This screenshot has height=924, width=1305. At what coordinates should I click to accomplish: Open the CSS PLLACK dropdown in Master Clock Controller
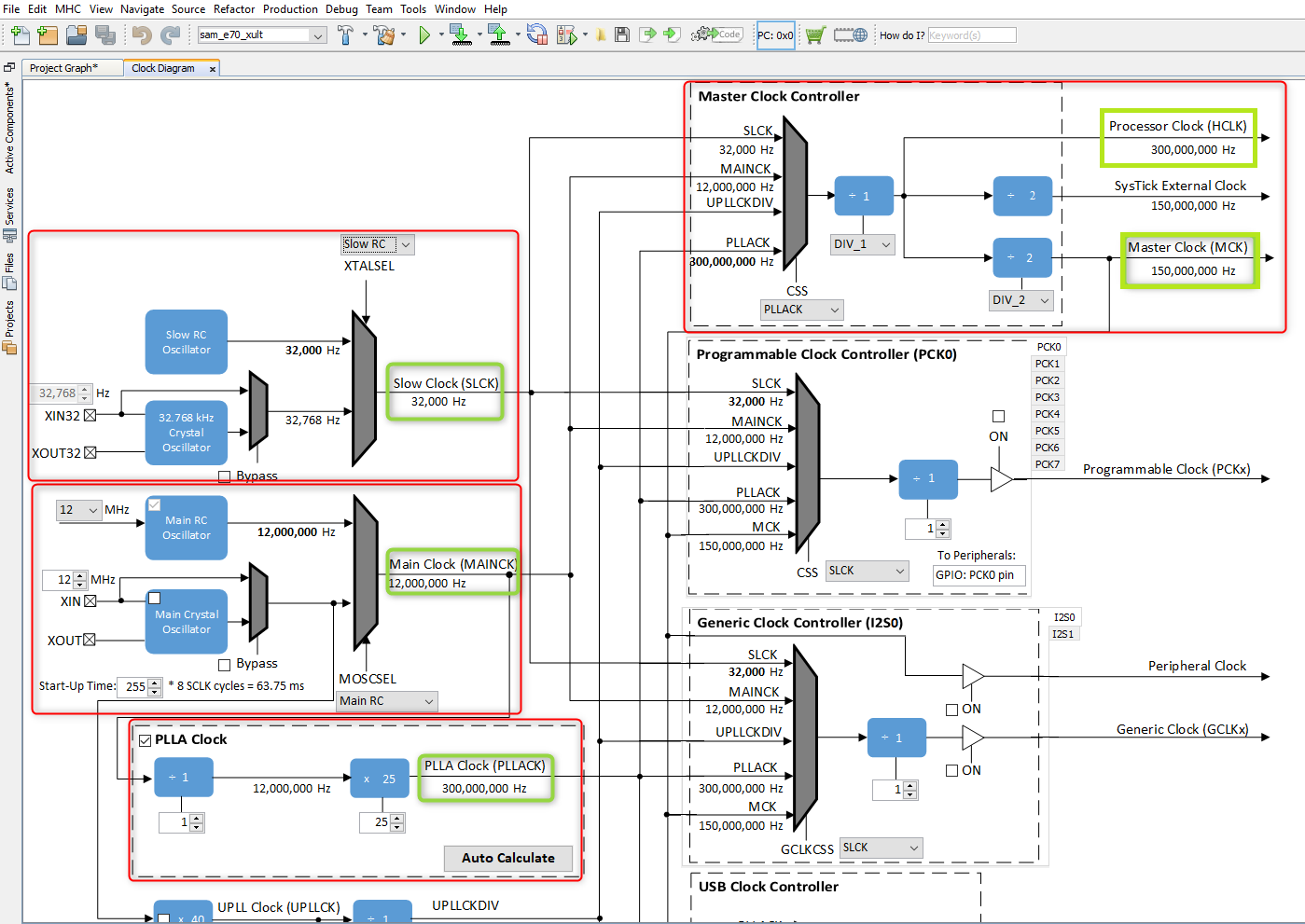[800, 310]
